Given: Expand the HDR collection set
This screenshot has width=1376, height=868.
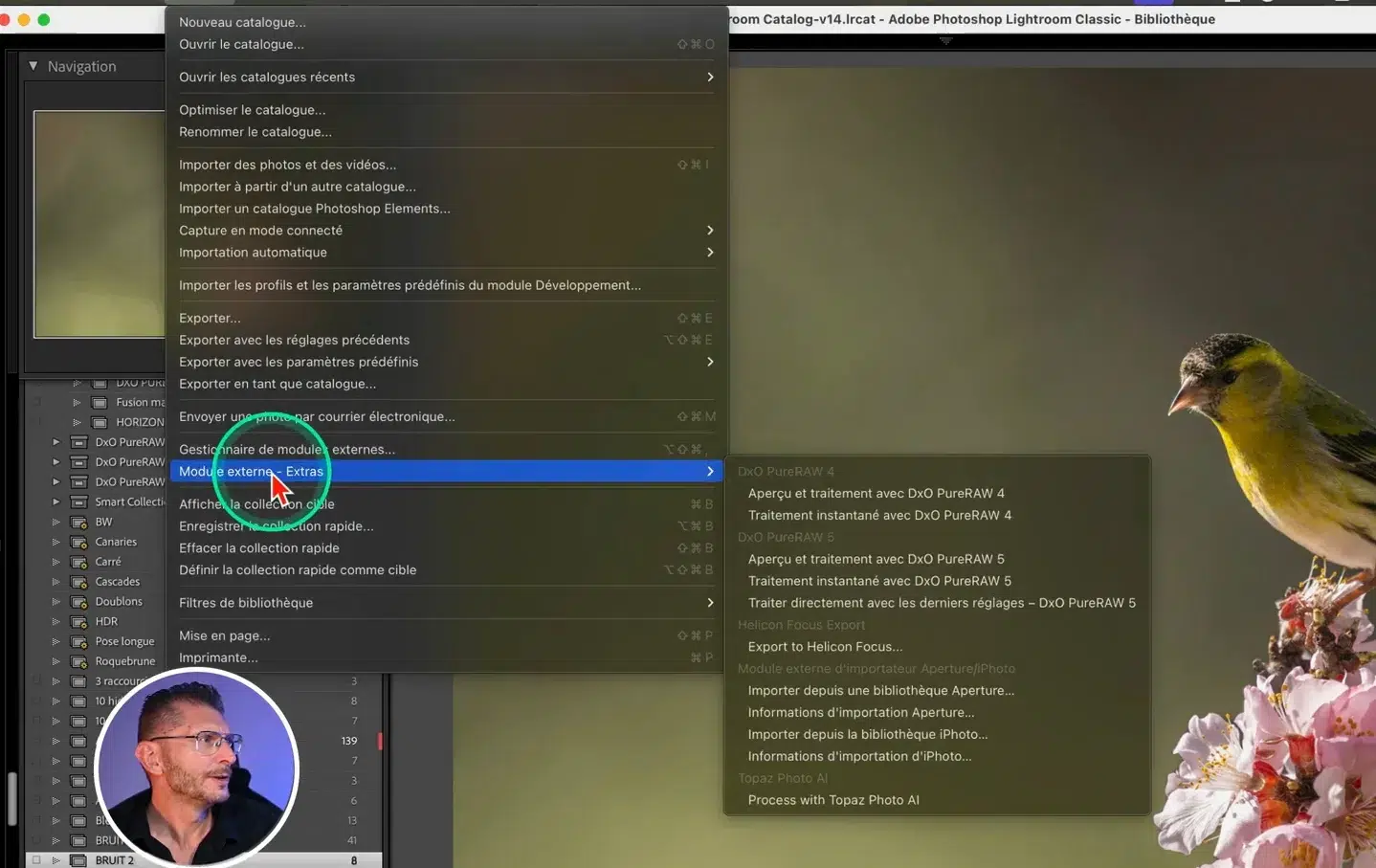Looking at the screenshot, I should 55,622.
